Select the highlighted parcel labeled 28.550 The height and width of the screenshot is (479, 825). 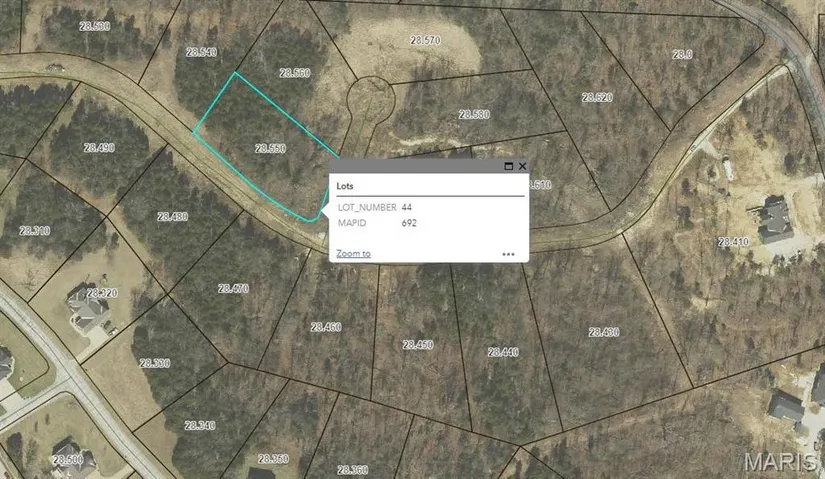[269, 148]
